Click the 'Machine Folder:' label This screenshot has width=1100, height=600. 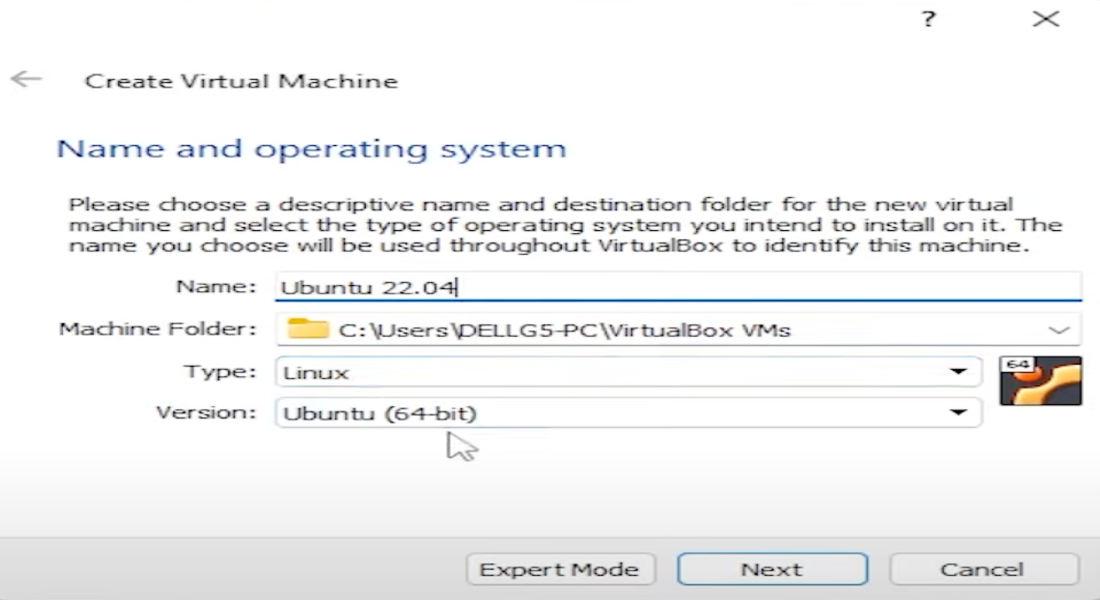pos(158,329)
